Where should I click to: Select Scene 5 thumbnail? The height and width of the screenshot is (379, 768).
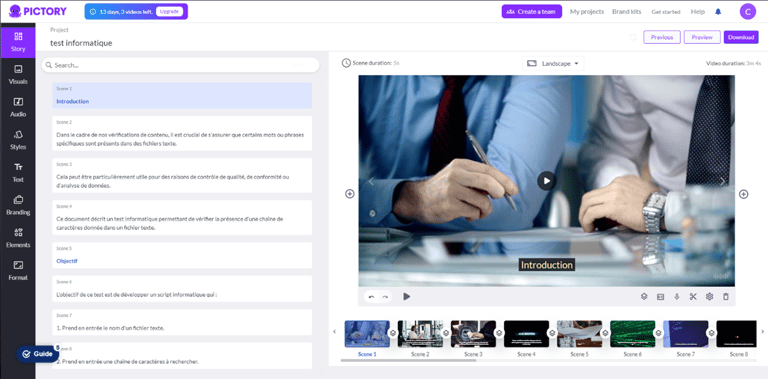click(579, 334)
